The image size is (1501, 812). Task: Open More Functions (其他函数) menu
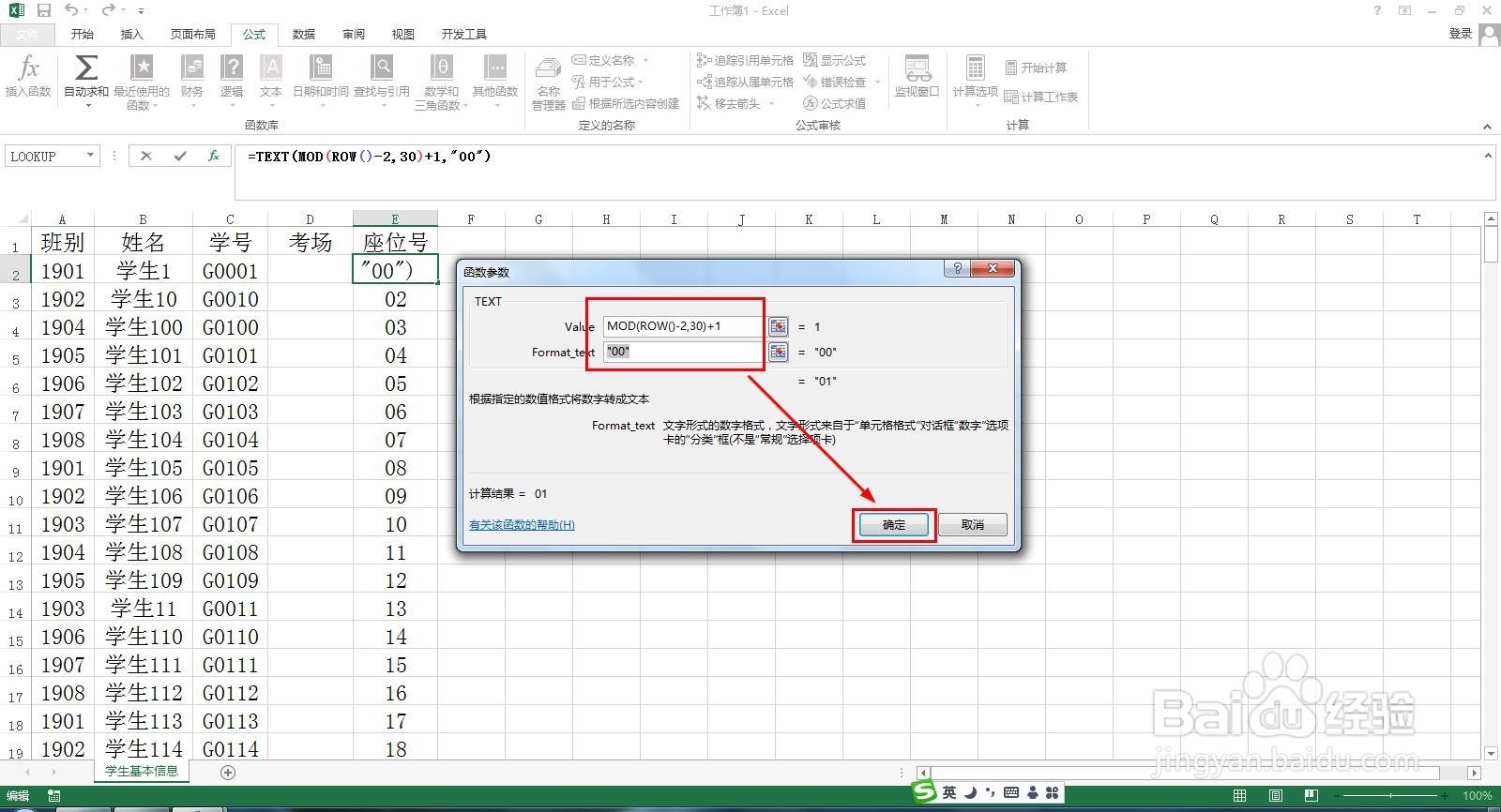click(x=495, y=80)
